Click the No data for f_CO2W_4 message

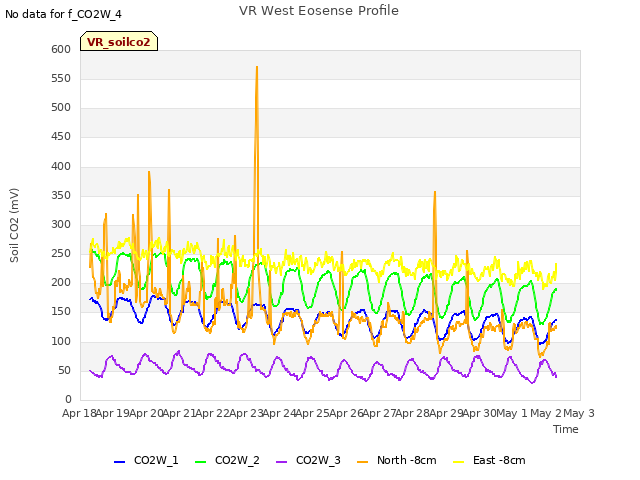(63, 14)
